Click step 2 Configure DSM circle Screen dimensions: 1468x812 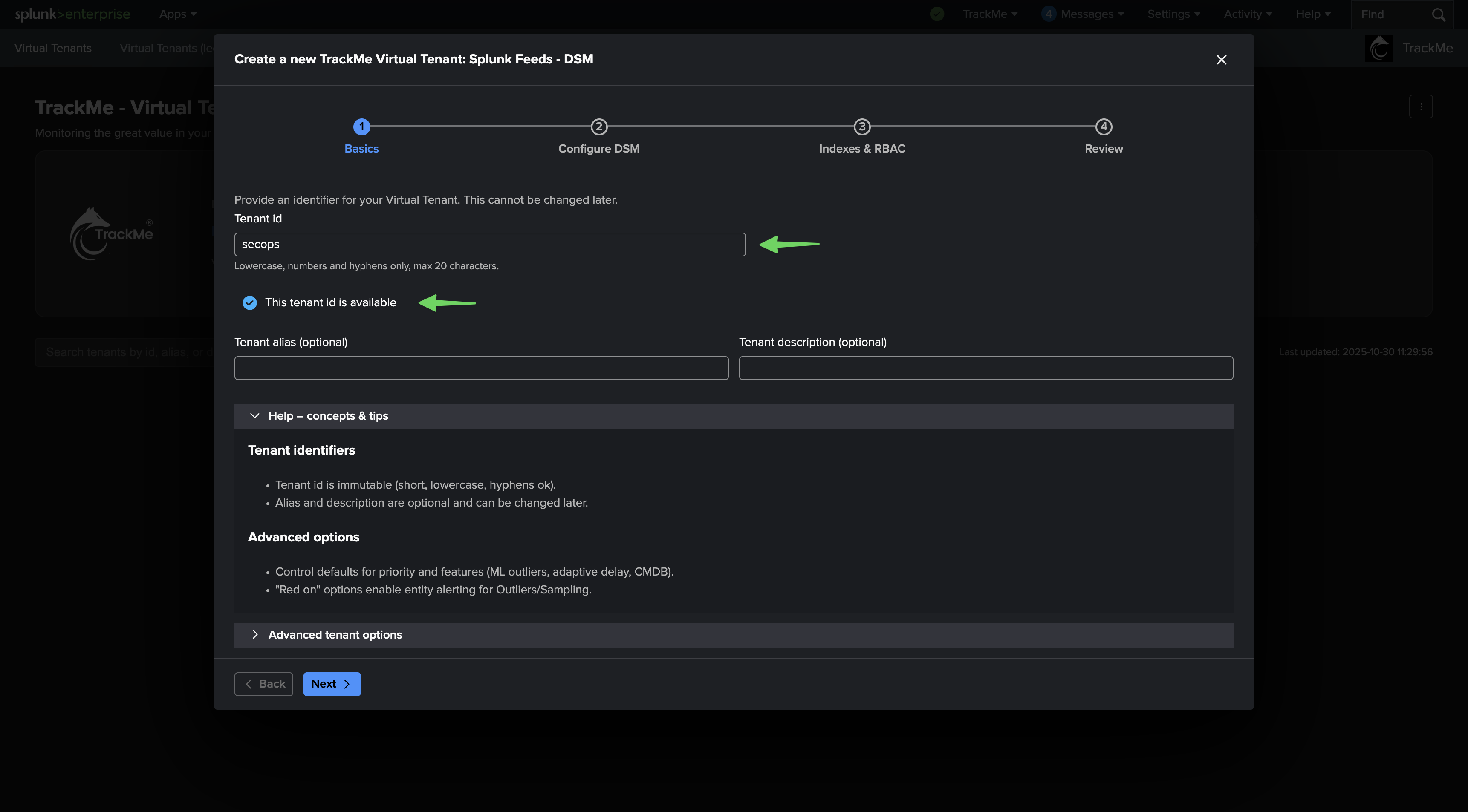point(598,127)
